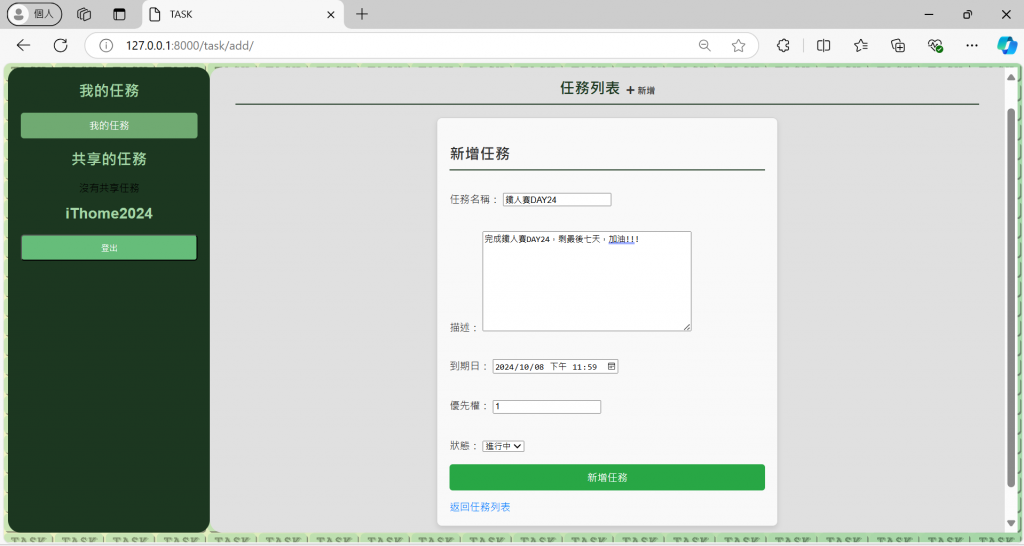Image resolution: width=1024 pixels, height=546 pixels.
Task: Click the 登出 logout button
Action: click(x=109, y=248)
